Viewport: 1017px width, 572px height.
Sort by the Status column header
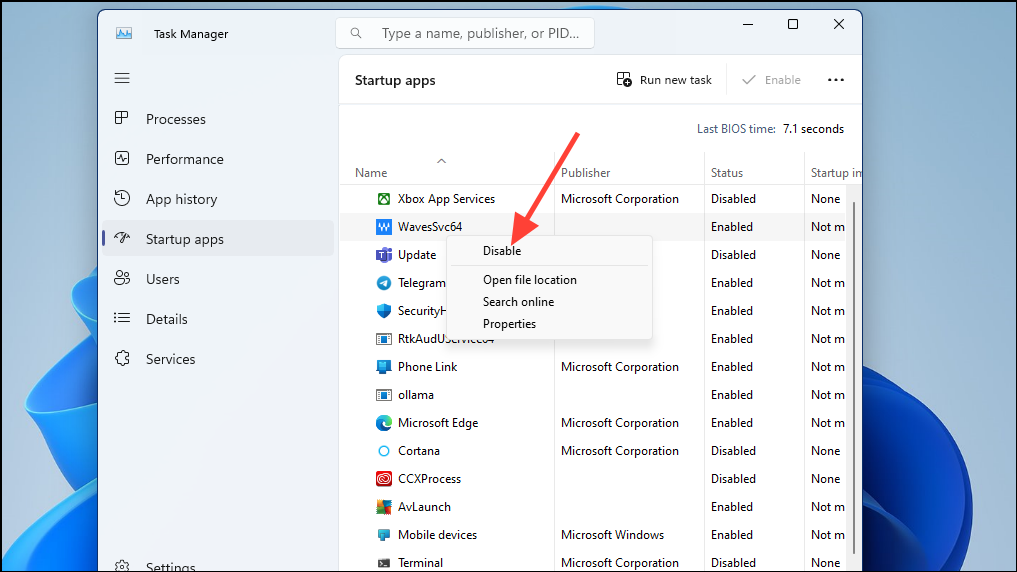click(726, 173)
